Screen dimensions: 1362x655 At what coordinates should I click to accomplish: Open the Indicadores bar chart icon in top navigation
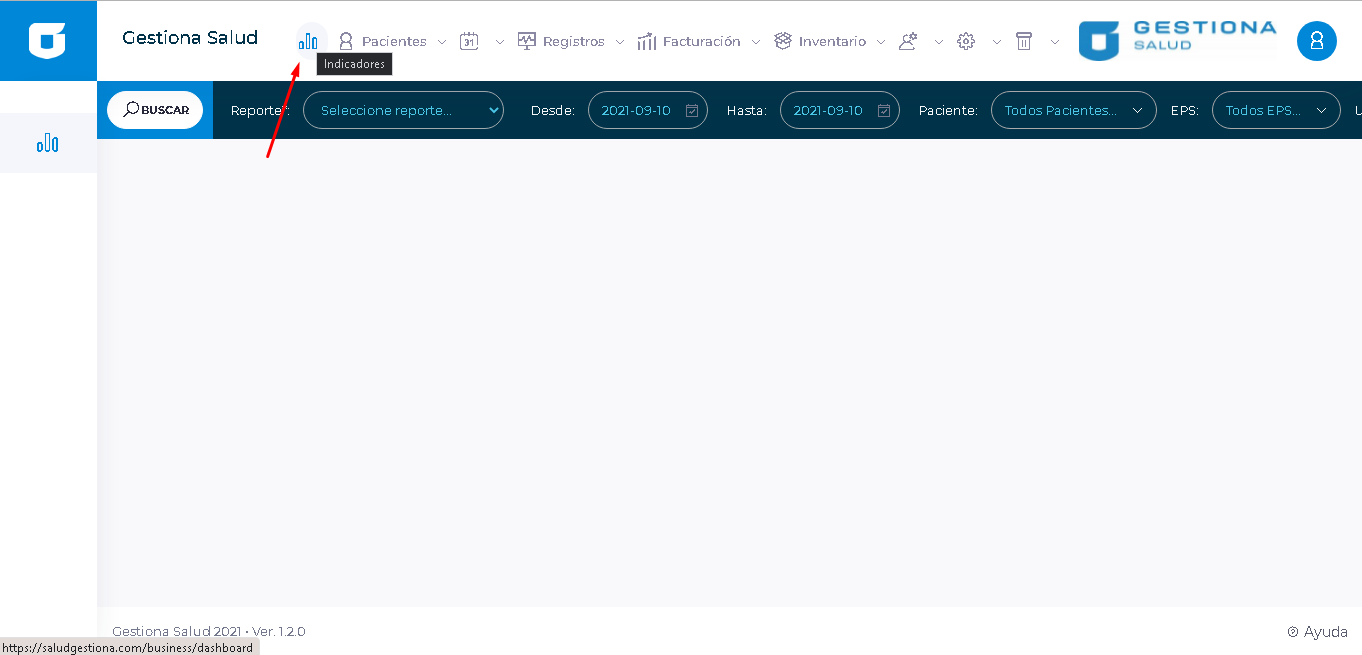tap(309, 41)
